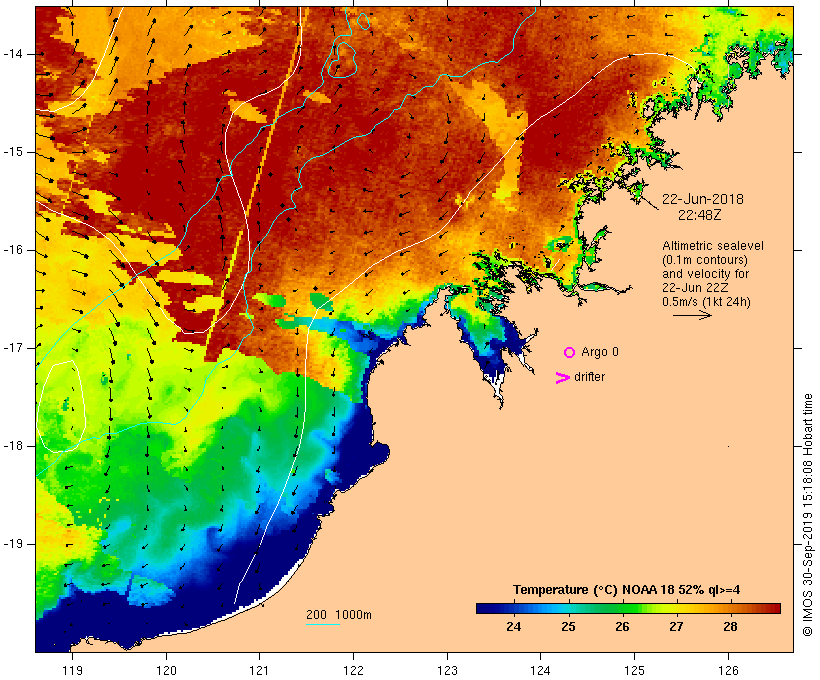Screen dimensions: 820x680
Task: Click the time text 22:48Z
Action: (x=699, y=215)
